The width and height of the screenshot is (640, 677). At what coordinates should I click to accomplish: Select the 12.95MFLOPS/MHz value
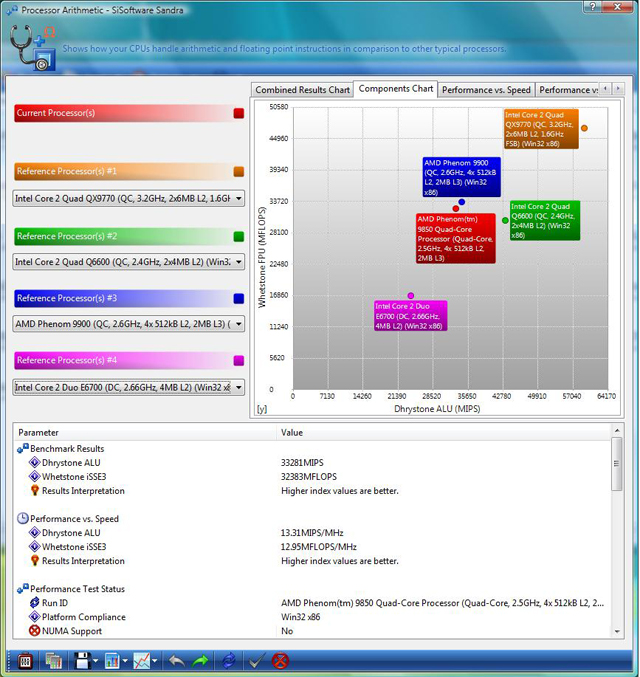[x=319, y=547]
